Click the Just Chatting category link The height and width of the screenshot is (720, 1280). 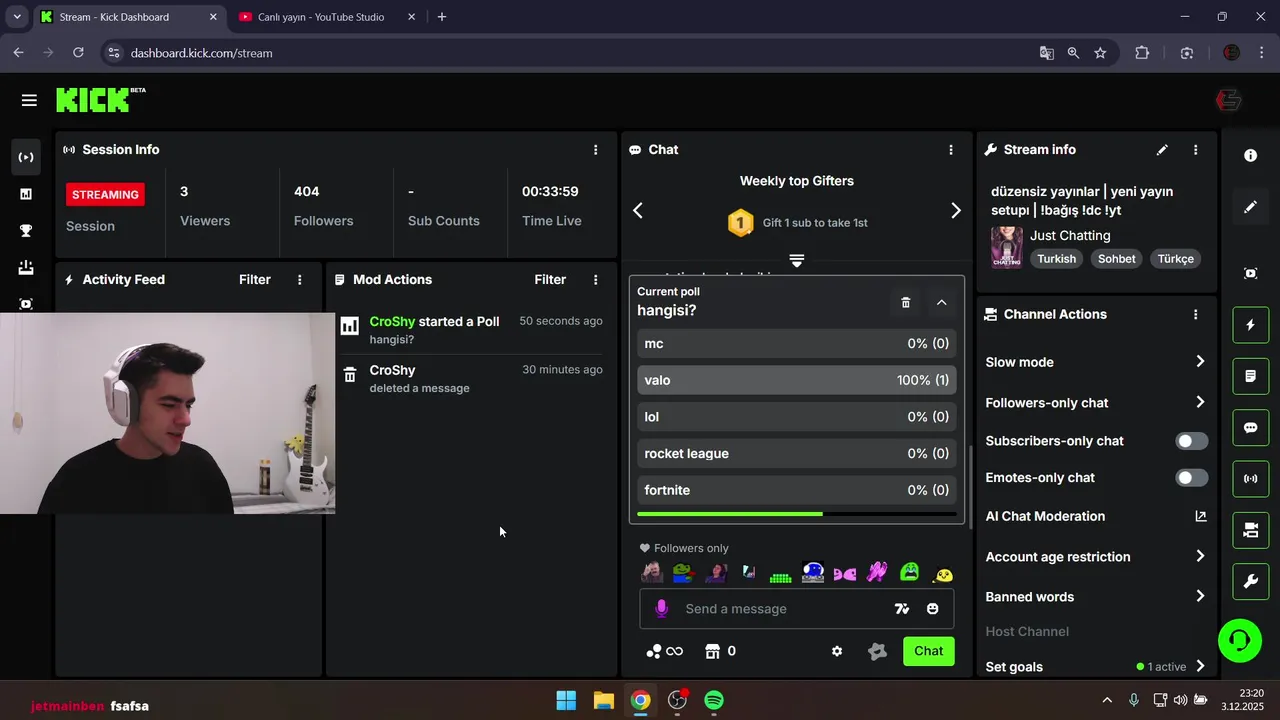click(1070, 235)
